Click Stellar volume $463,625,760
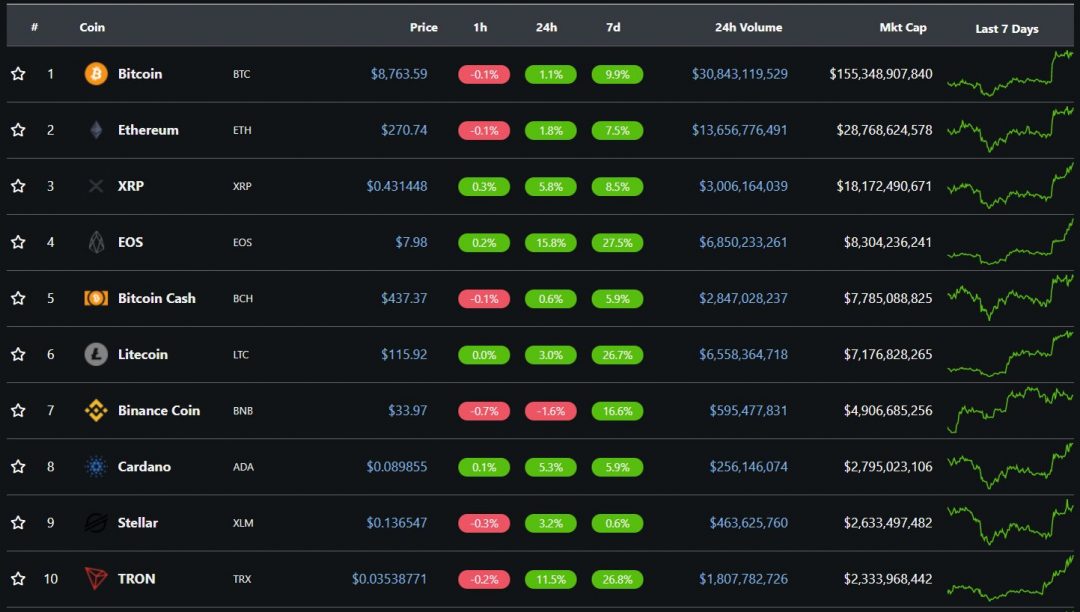The width and height of the screenshot is (1080, 612). (x=749, y=523)
